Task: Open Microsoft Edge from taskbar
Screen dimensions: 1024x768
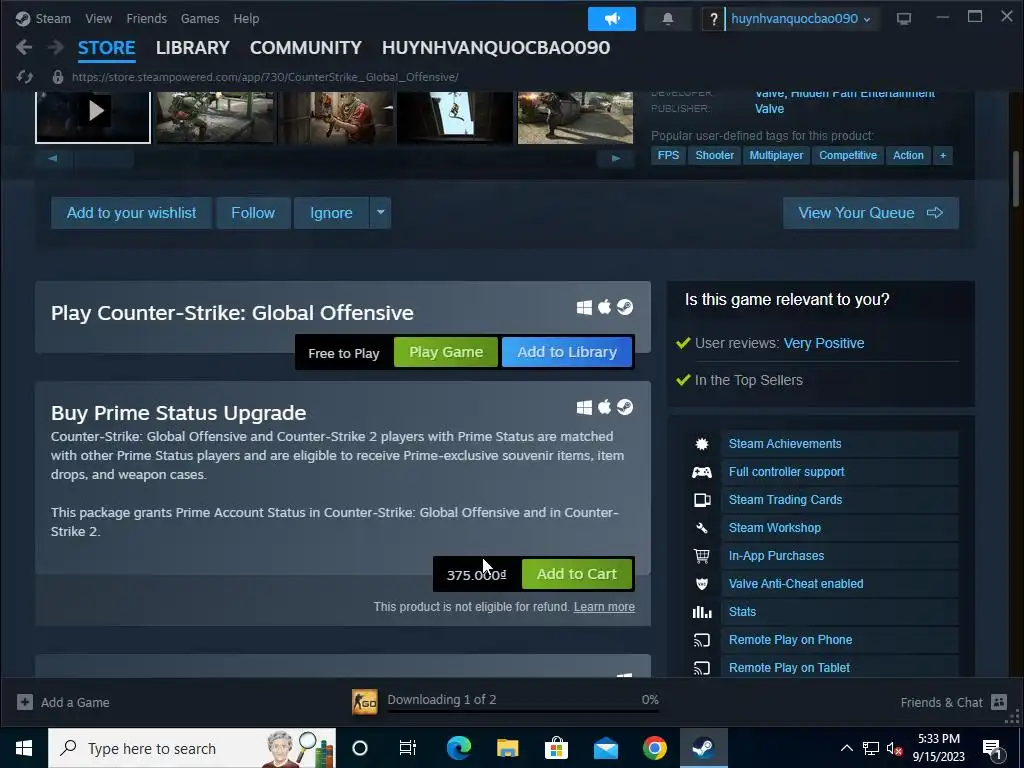Action: click(458, 748)
